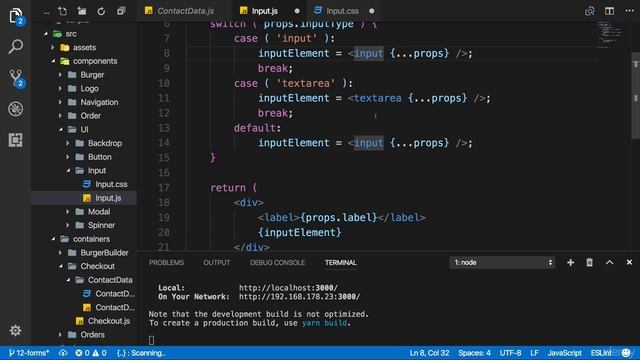
Task: Open the 192.168.178.23:3000 network link
Action: [300, 297]
